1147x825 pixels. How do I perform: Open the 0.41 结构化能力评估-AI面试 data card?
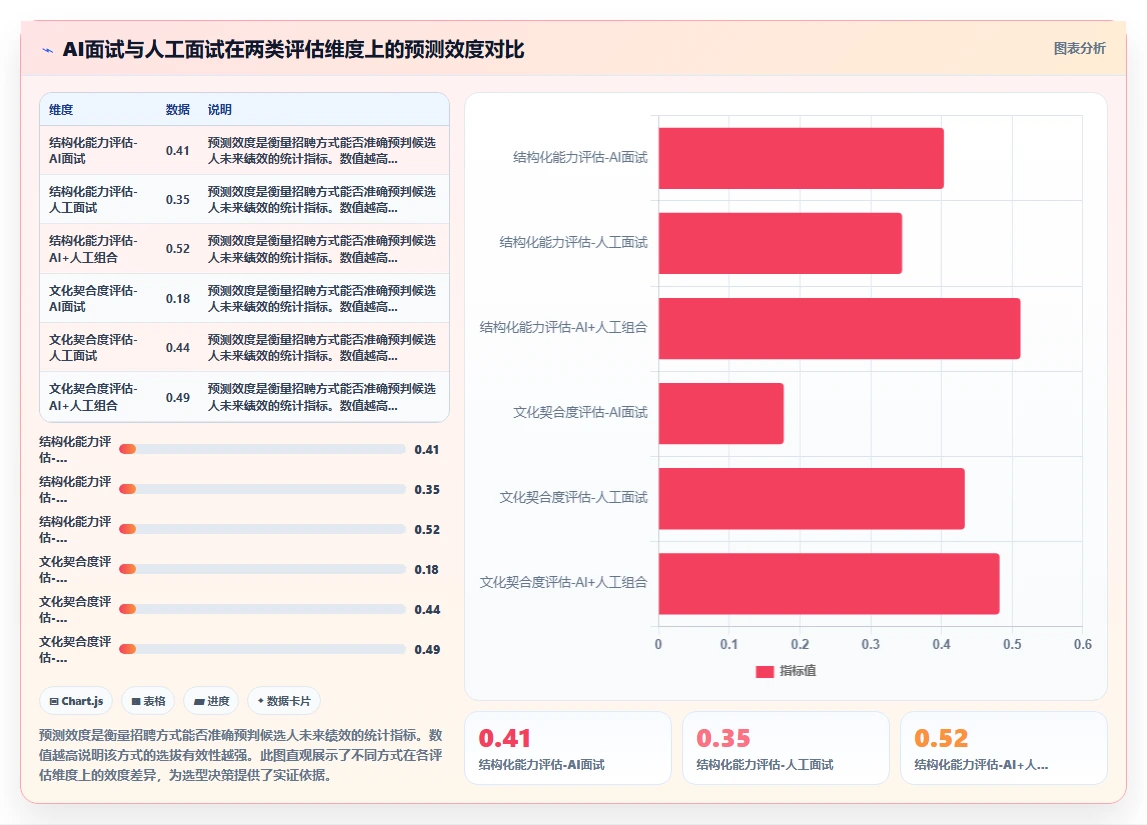pyautogui.click(x=568, y=748)
